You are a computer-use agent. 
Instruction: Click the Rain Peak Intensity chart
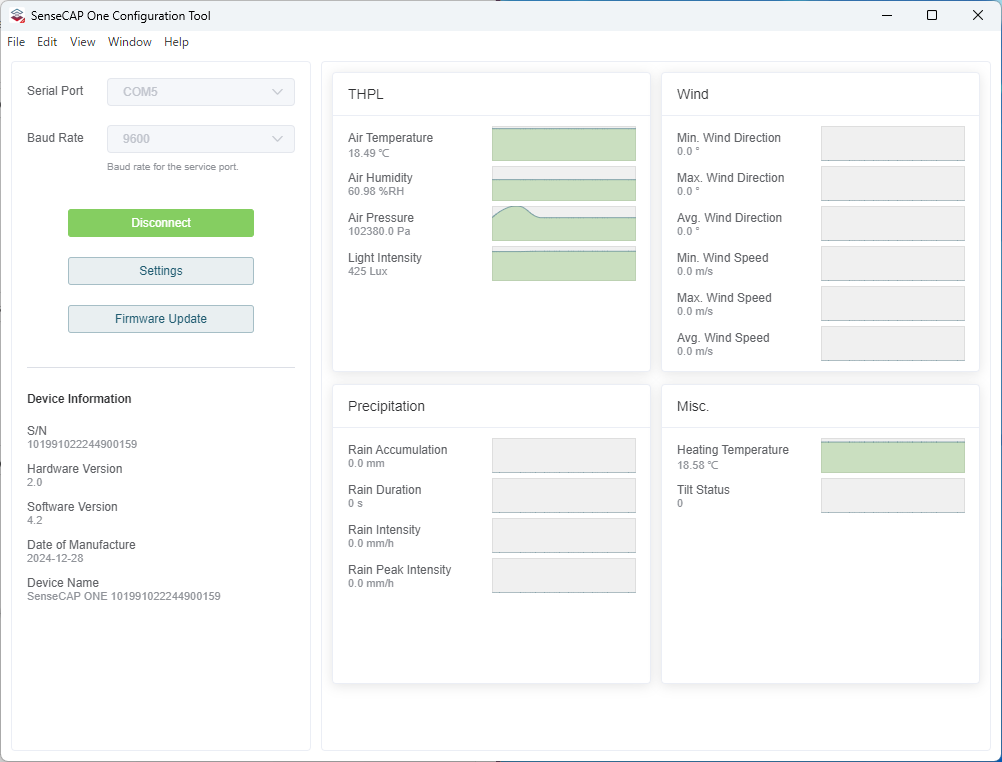pos(564,575)
